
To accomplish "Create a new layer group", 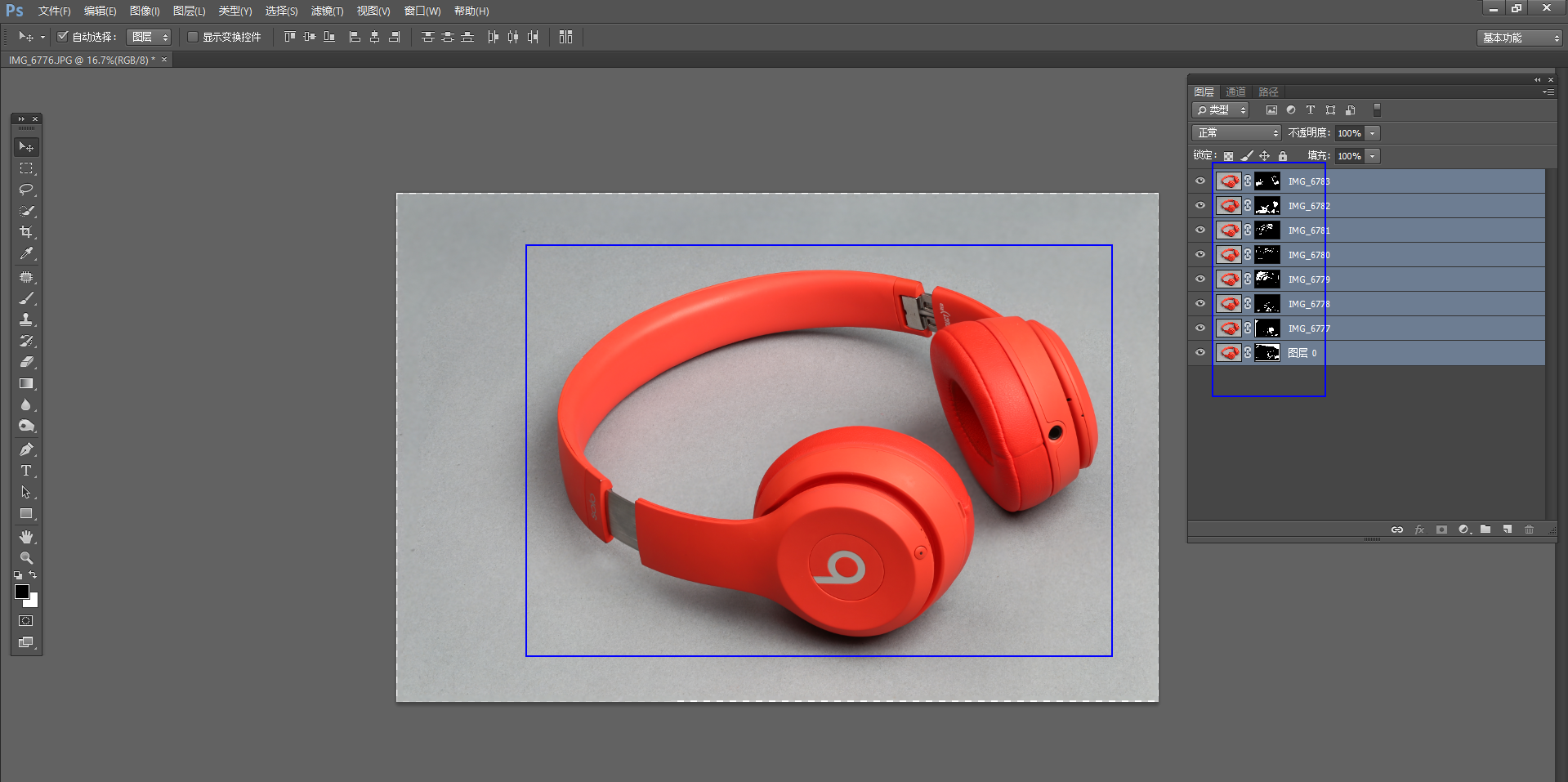I will pyautogui.click(x=1485, y=530).
